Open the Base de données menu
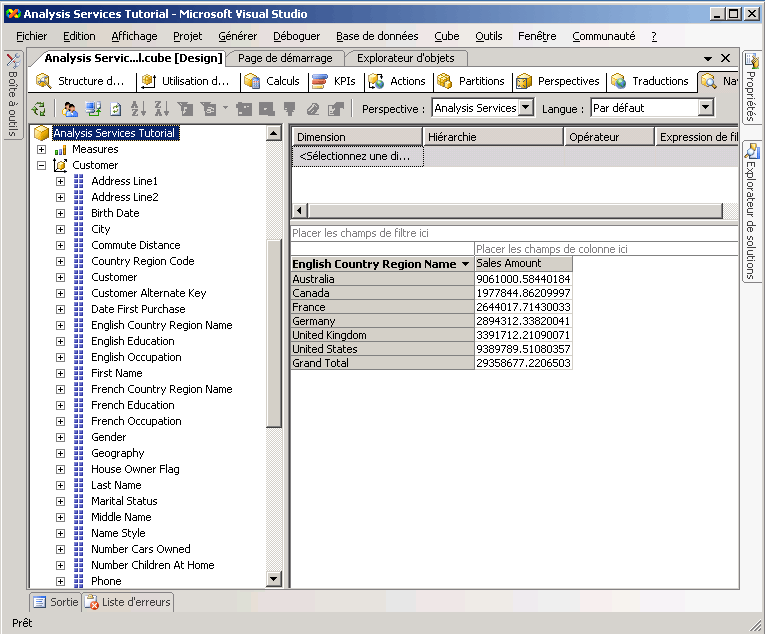Viewport: 765px width, 634px height. pyautogui.click(x=377, y=36)
